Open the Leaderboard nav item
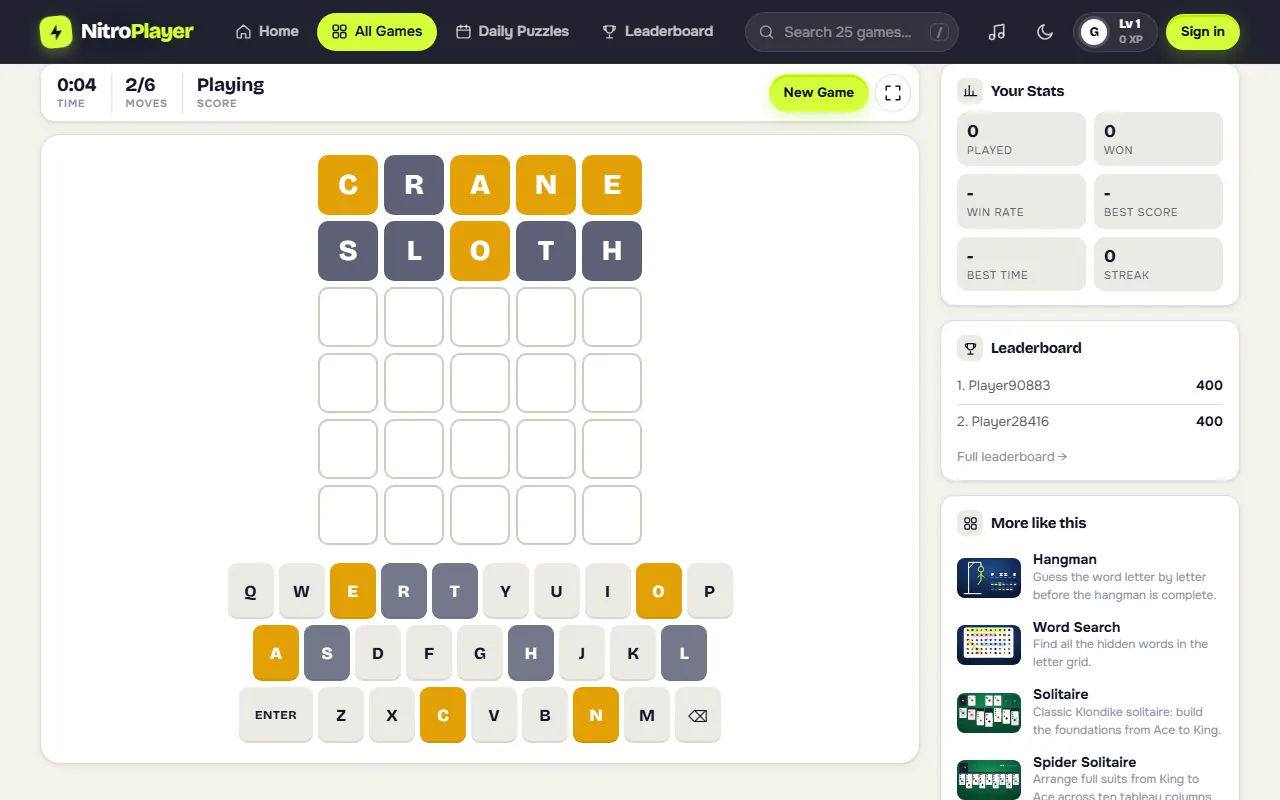This screenshot has height=800, width=1280. 657,32
